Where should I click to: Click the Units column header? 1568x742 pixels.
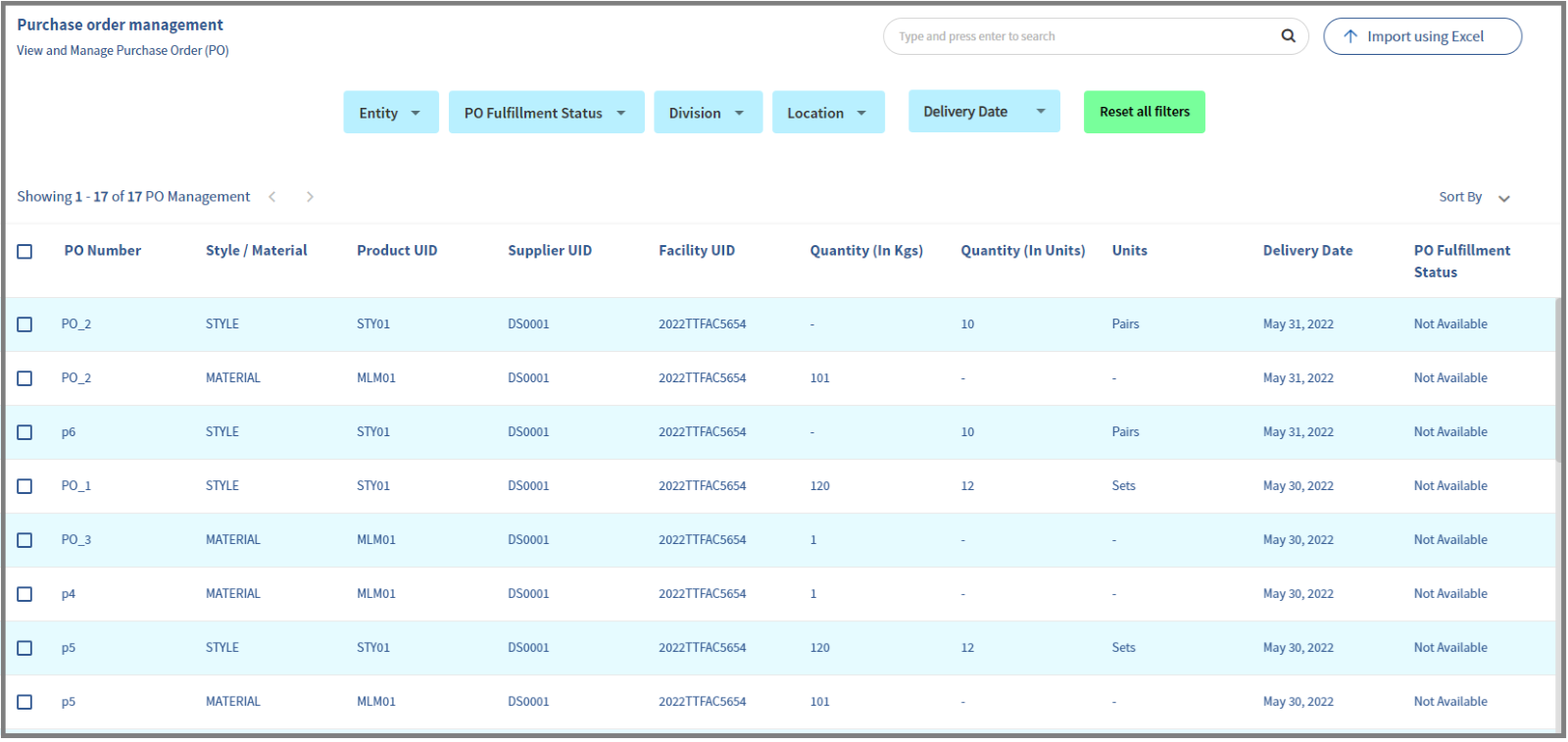tap(1129, 251)
